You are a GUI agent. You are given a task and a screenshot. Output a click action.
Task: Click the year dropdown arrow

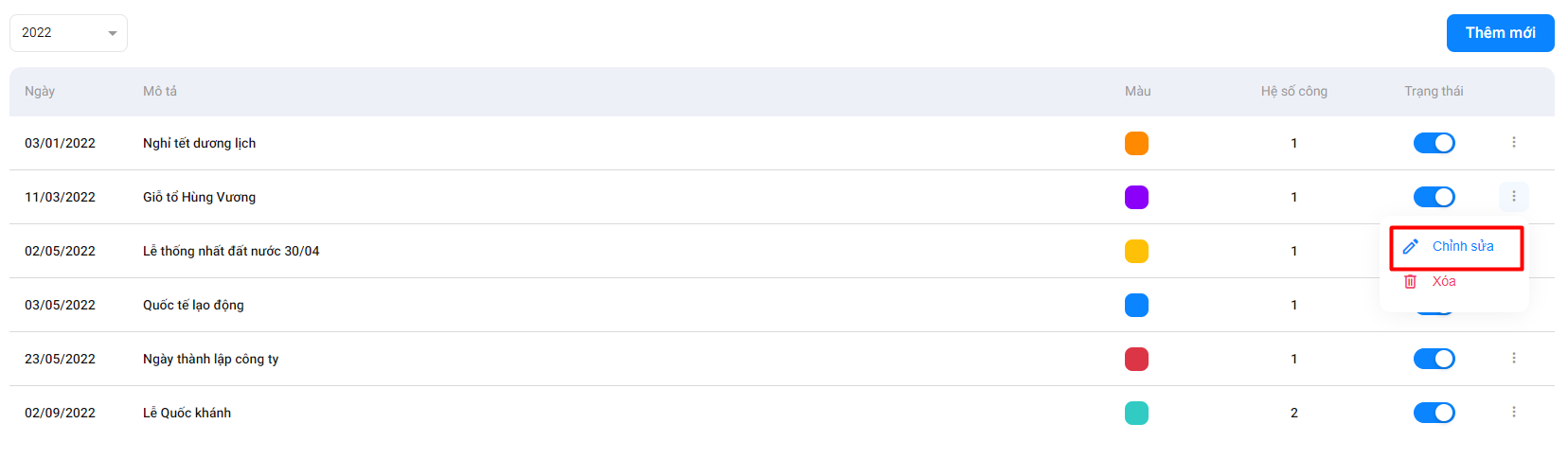pyautogui.click(x=113, y=33)
